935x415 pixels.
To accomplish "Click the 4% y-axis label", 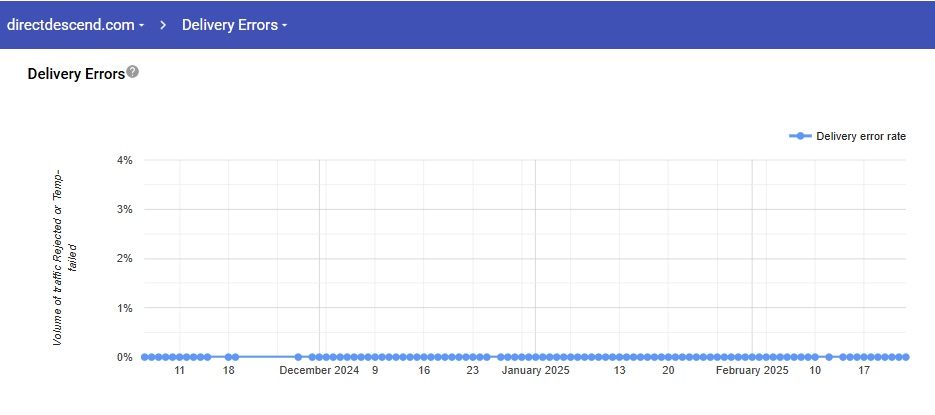I will click(x=124, y=160).
